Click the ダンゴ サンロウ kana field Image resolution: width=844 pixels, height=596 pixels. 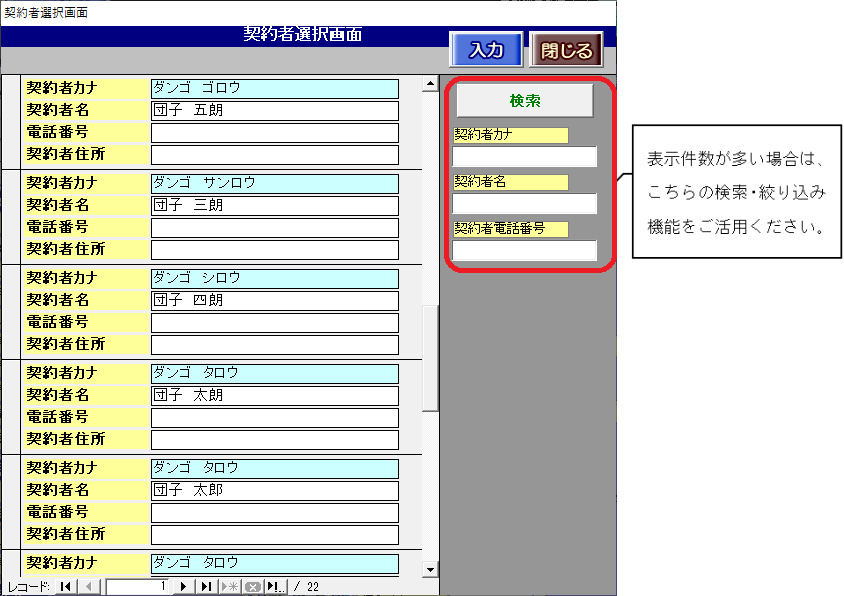[274, 184]
